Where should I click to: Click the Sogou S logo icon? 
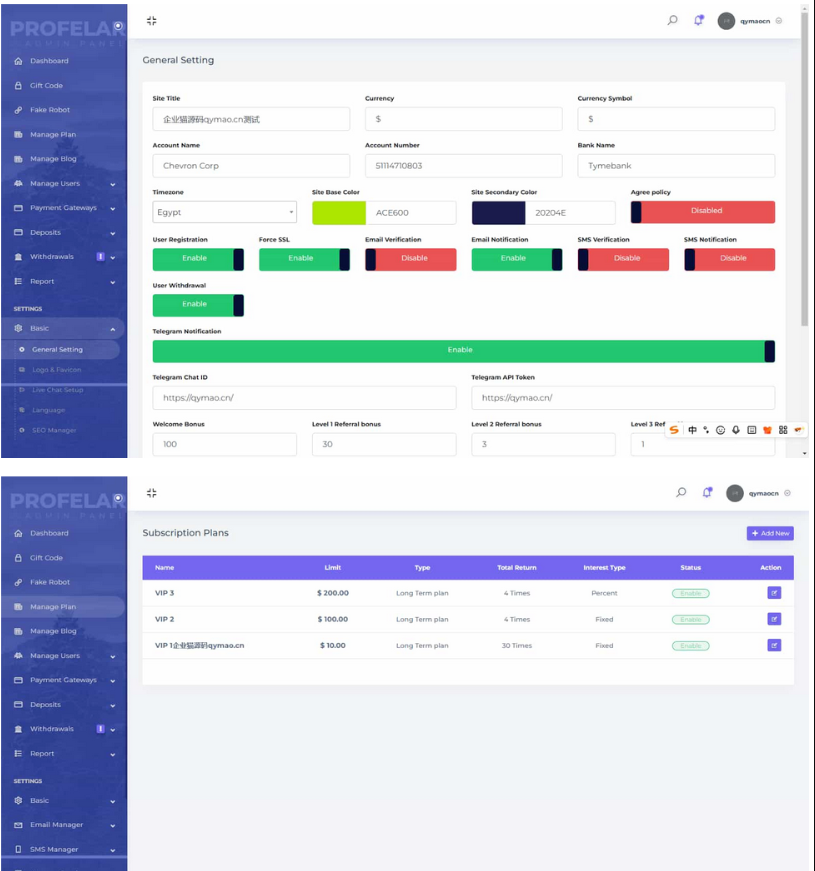(675, 430)
